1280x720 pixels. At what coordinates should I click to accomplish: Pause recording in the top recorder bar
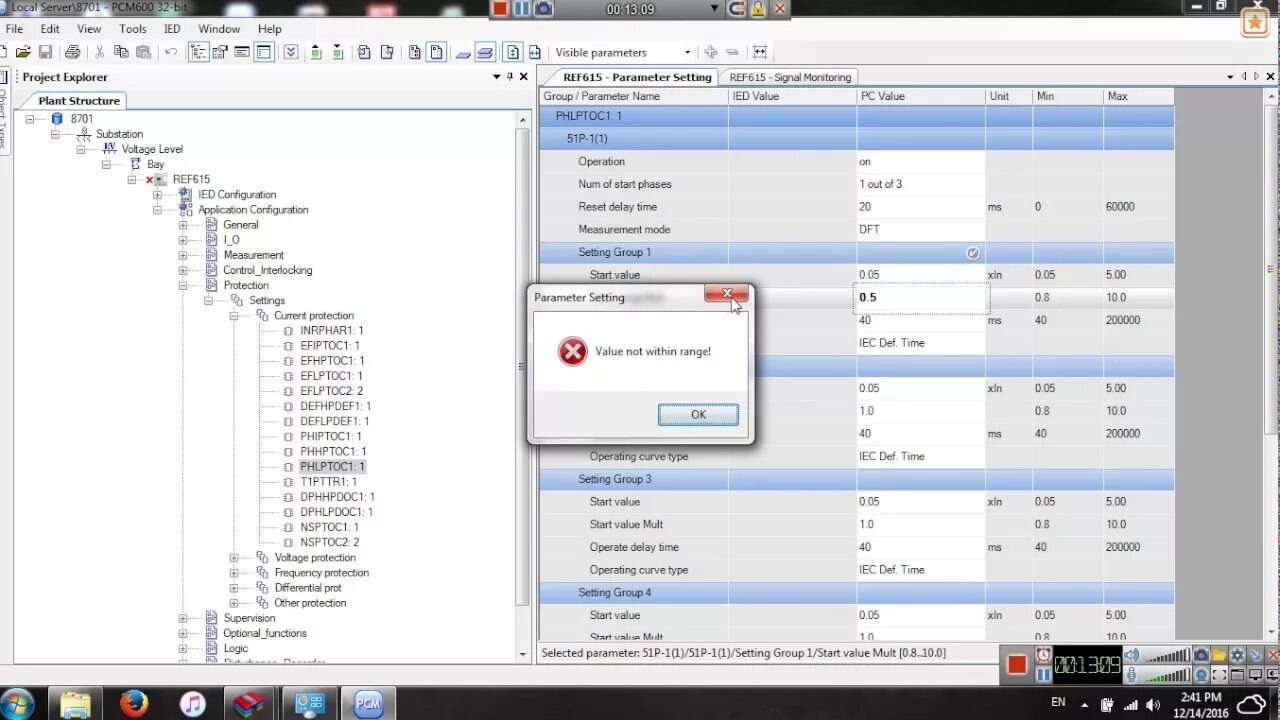point(522,9)
